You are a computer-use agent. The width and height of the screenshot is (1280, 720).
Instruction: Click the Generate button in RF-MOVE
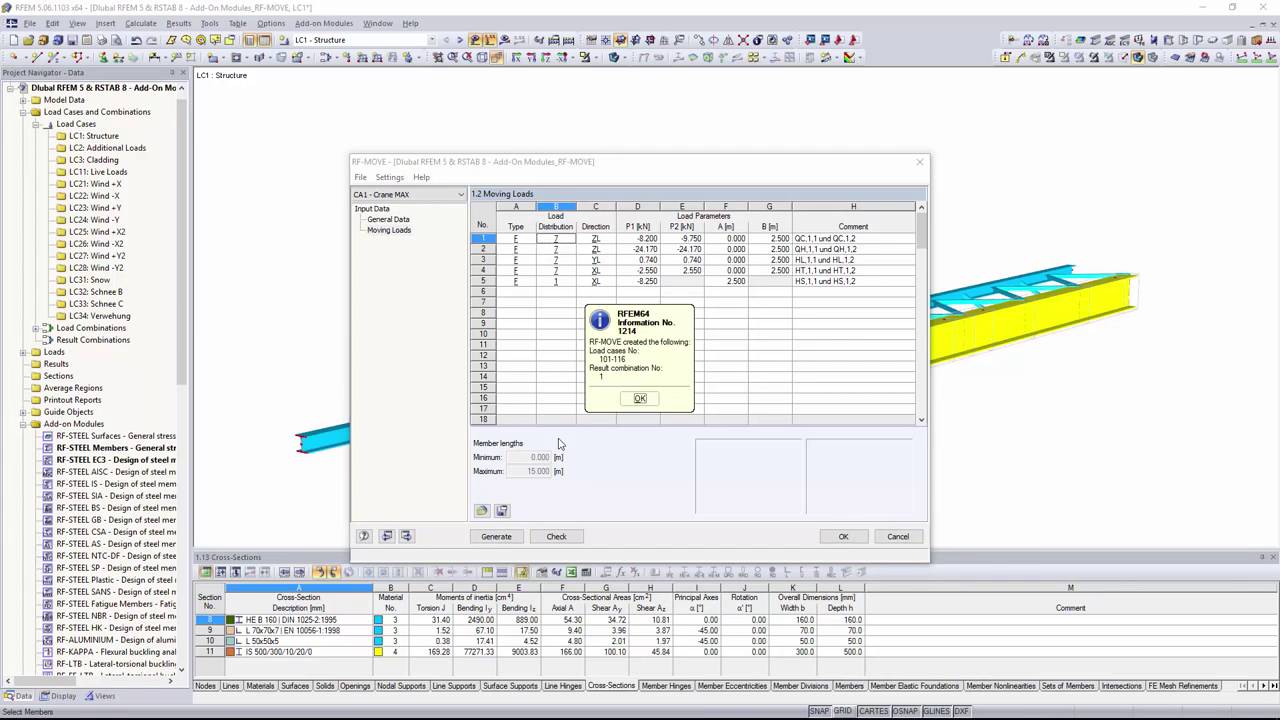coord(496,537)
